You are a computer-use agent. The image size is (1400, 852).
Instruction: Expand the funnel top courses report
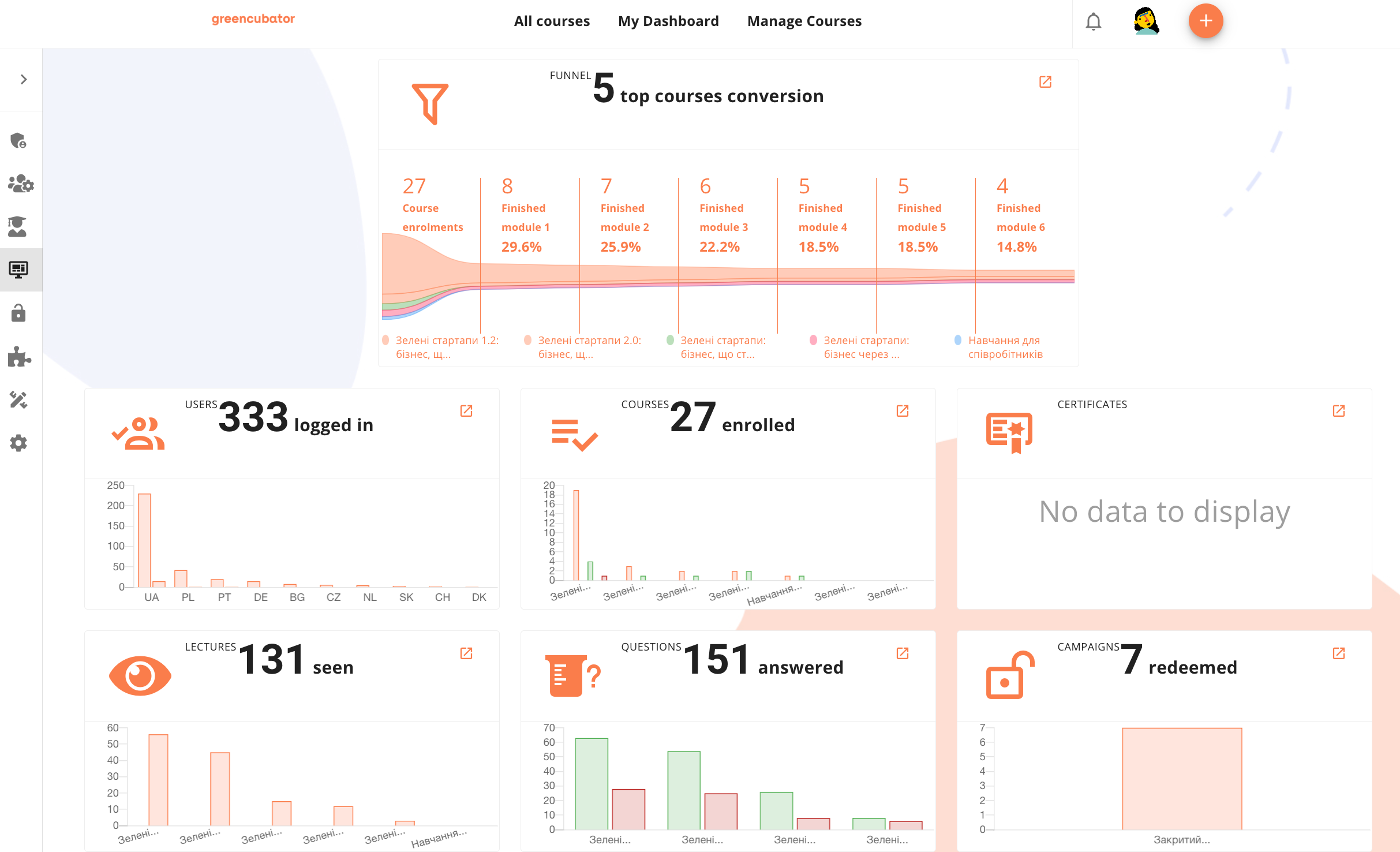(1046, 82)
